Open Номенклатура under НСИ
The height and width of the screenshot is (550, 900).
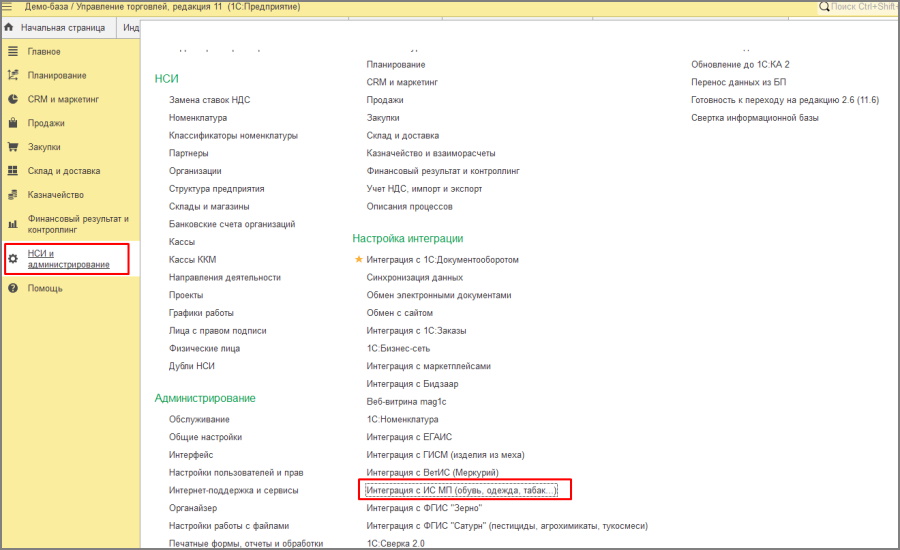(x=198, y=118)
